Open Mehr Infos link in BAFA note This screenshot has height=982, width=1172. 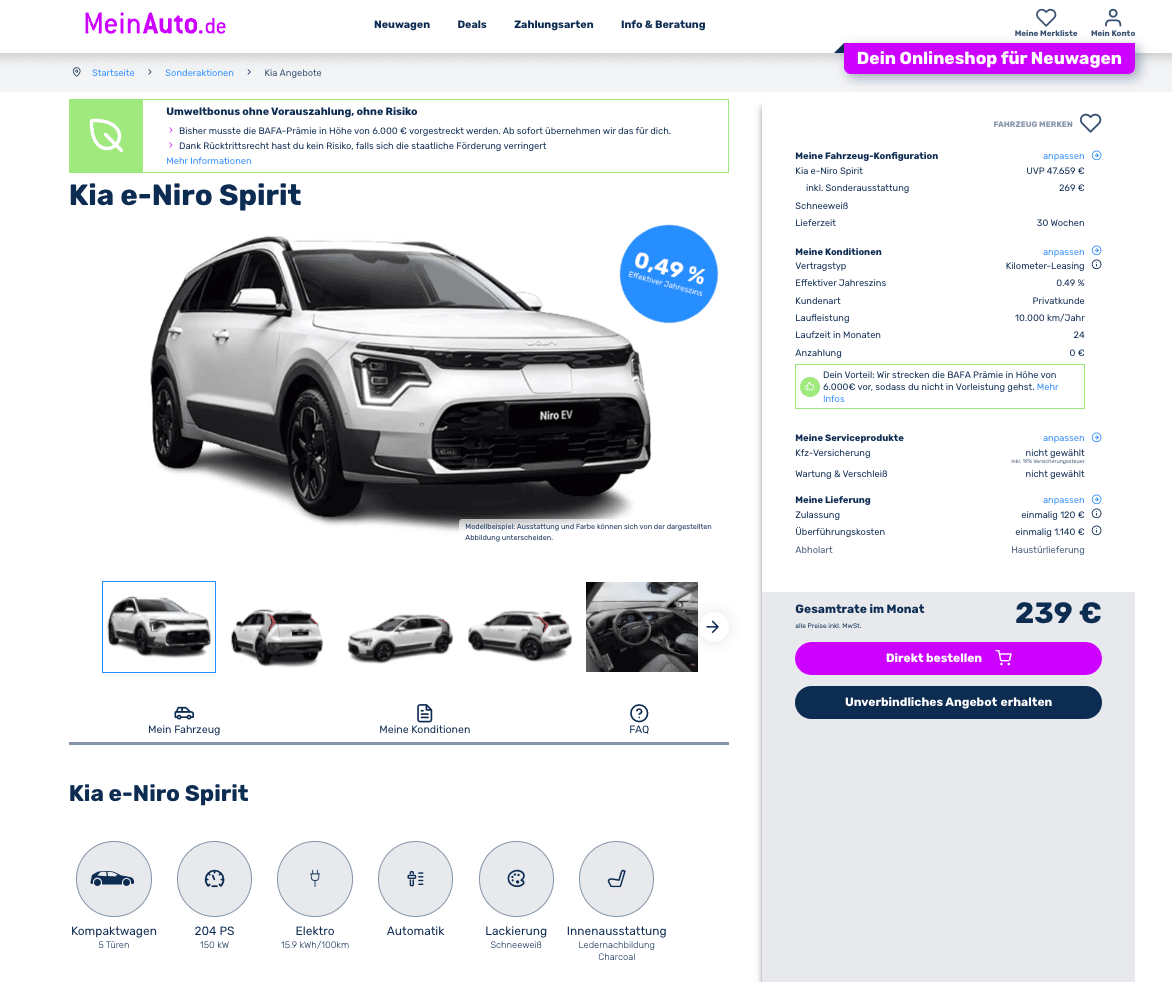[x=1047, y=387]
